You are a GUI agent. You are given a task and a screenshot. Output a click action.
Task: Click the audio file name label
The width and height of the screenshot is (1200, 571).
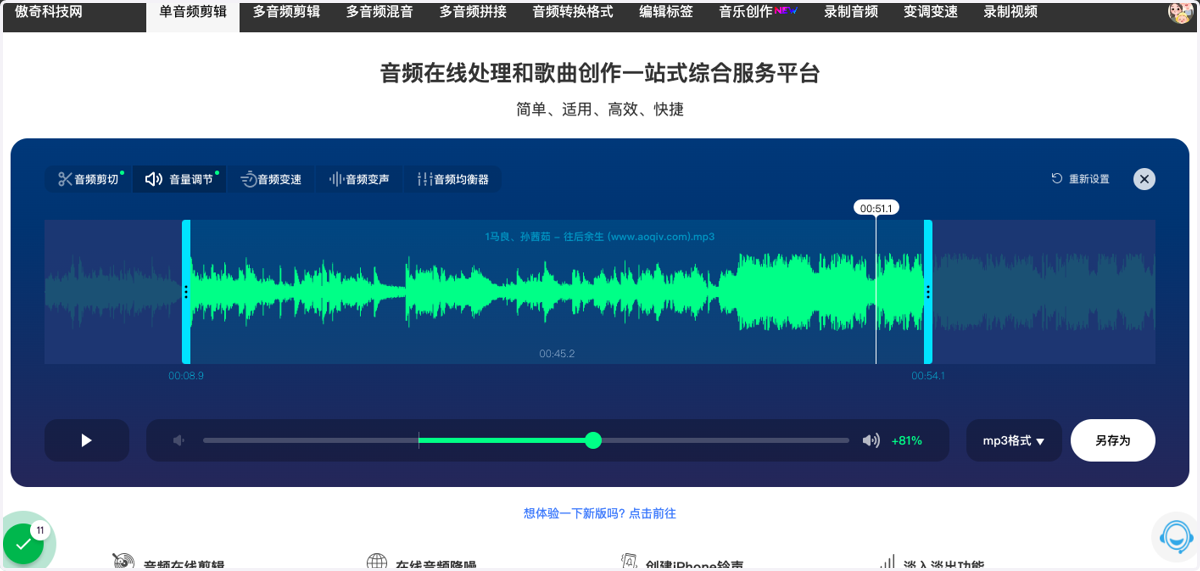click(x=600, y=237)
